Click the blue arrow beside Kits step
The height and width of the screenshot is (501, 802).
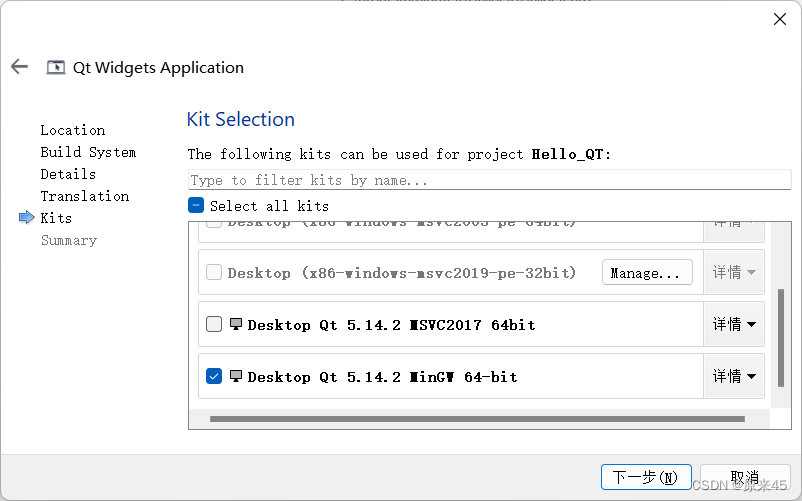coord(26,218)
